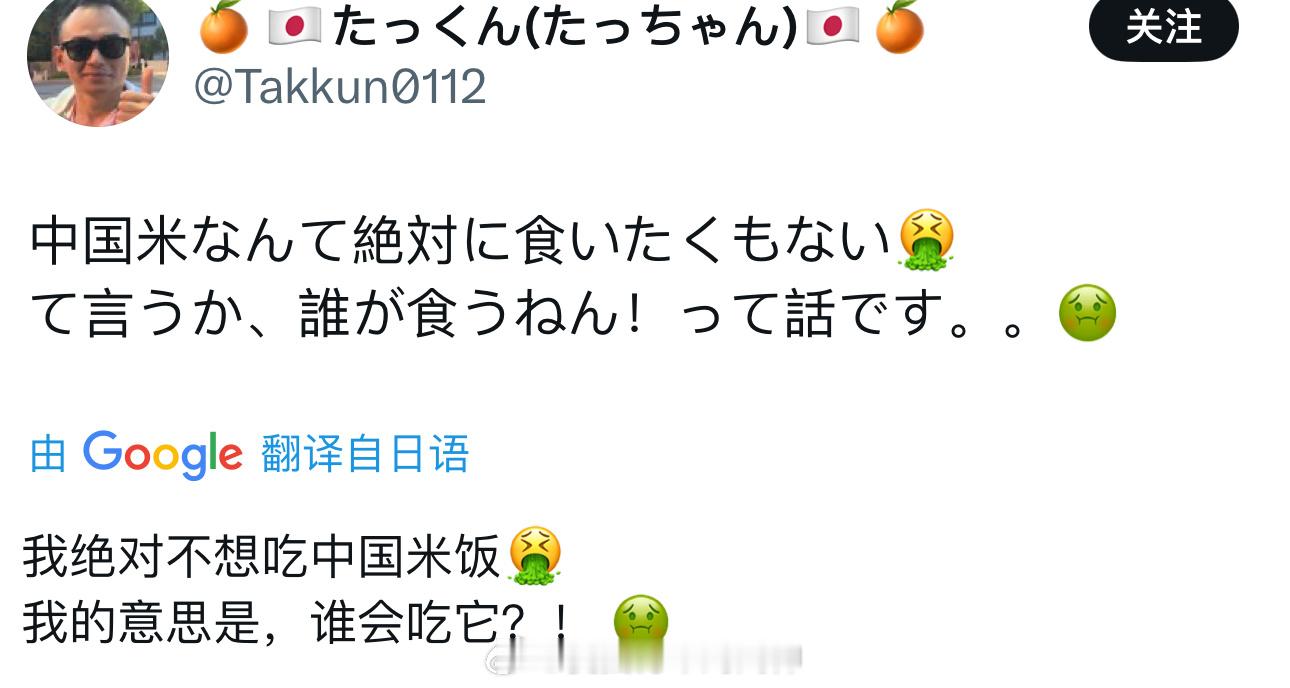The width and height of the screenshot is (1290, 688).
Task: Click the 翻译自日语 translation link
Action: [365, 455]
